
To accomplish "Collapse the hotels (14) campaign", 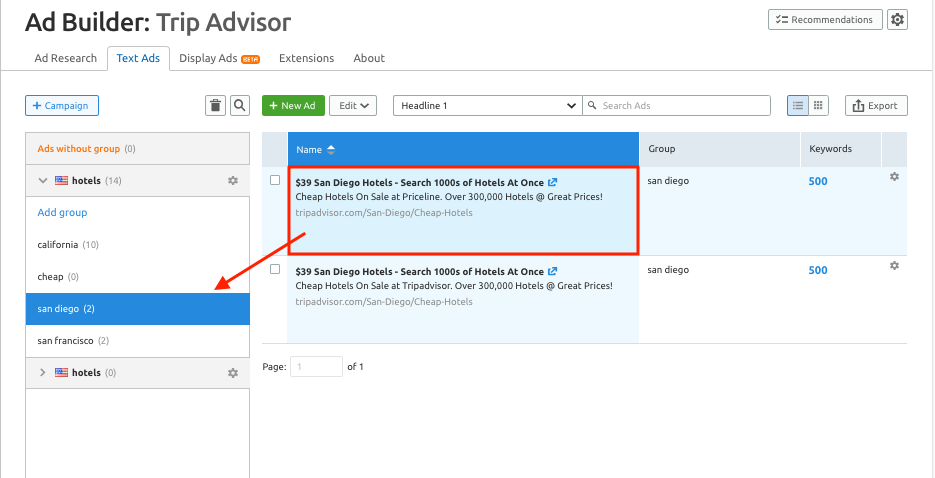I will [x=42, y=181].
